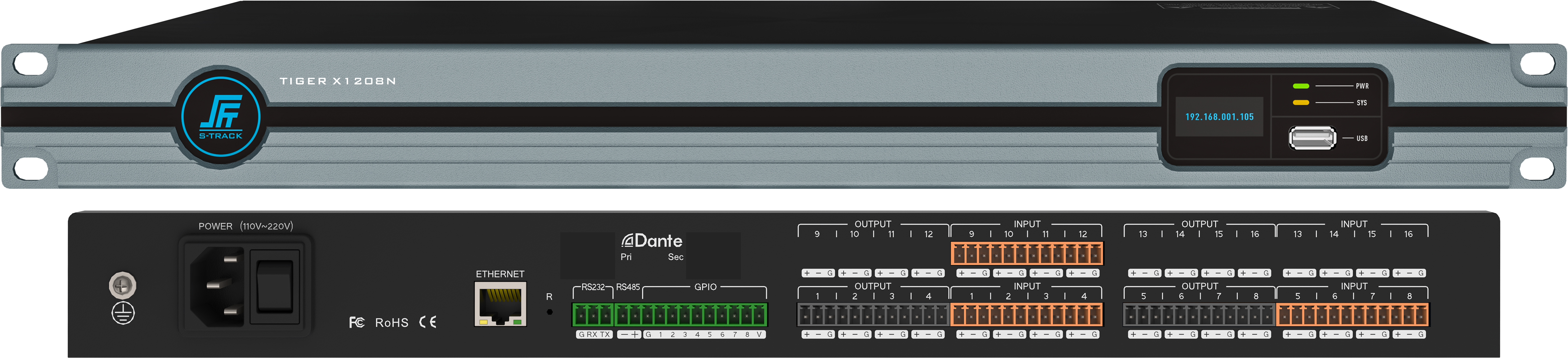
Task: Click the OUTPUT heading above channels 9-12
Action: (x=873, y=224)
